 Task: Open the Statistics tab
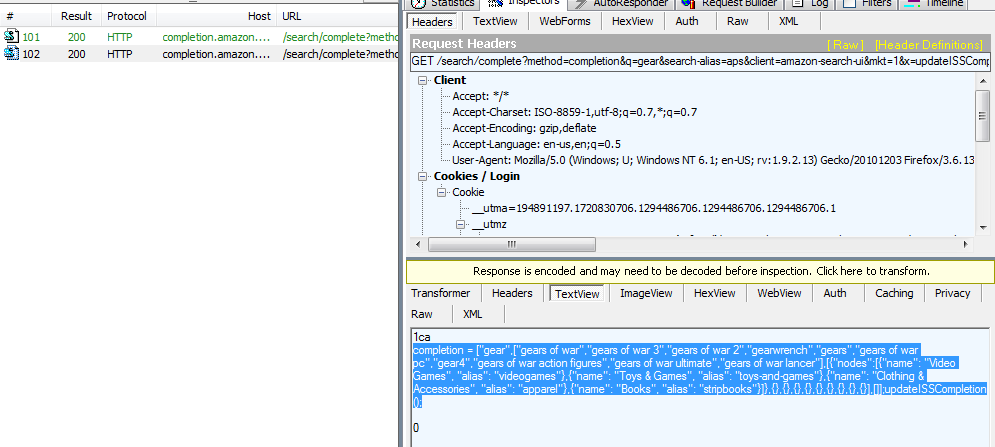(x=444, y=3)
